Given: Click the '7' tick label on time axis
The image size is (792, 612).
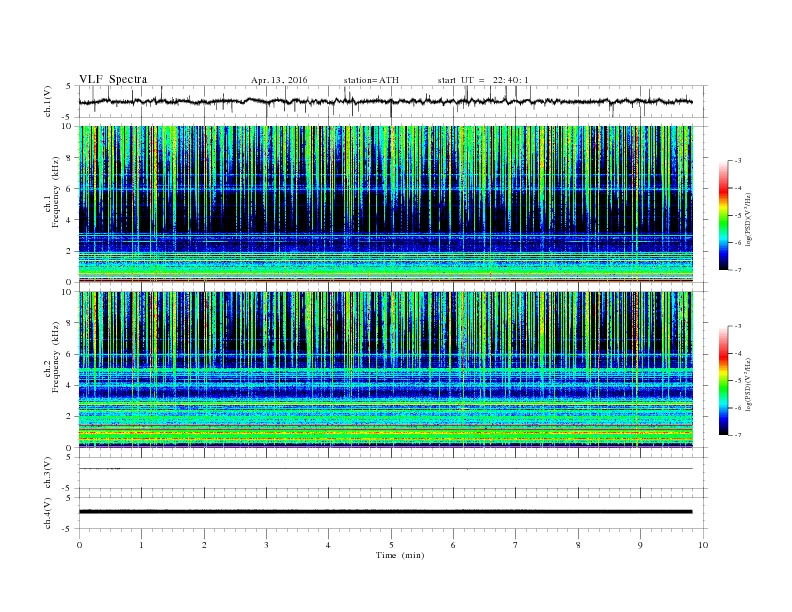Looking at the screenshot, I should (x=516, y=545).
